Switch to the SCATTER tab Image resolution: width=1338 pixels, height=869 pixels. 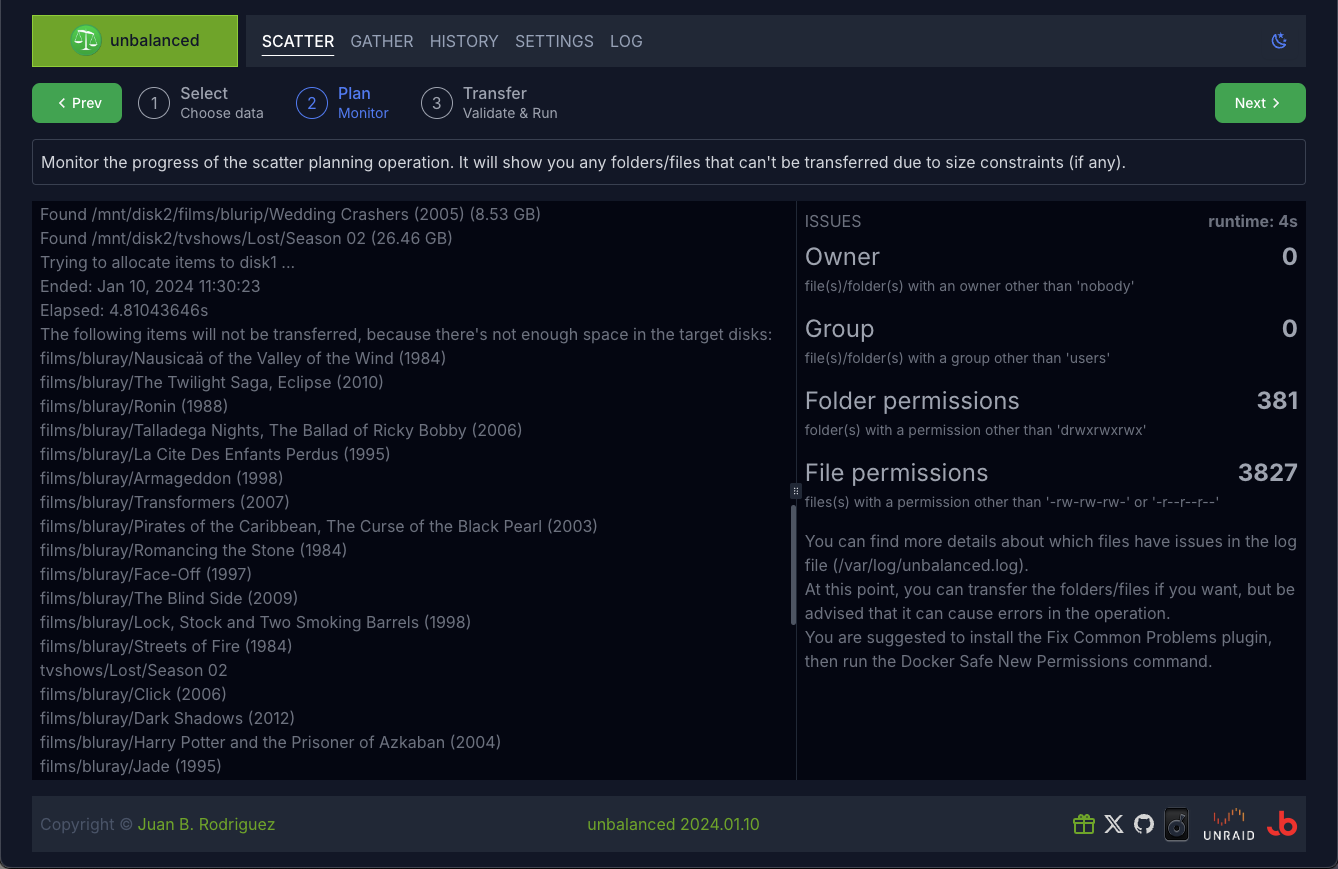pos(298,41)
